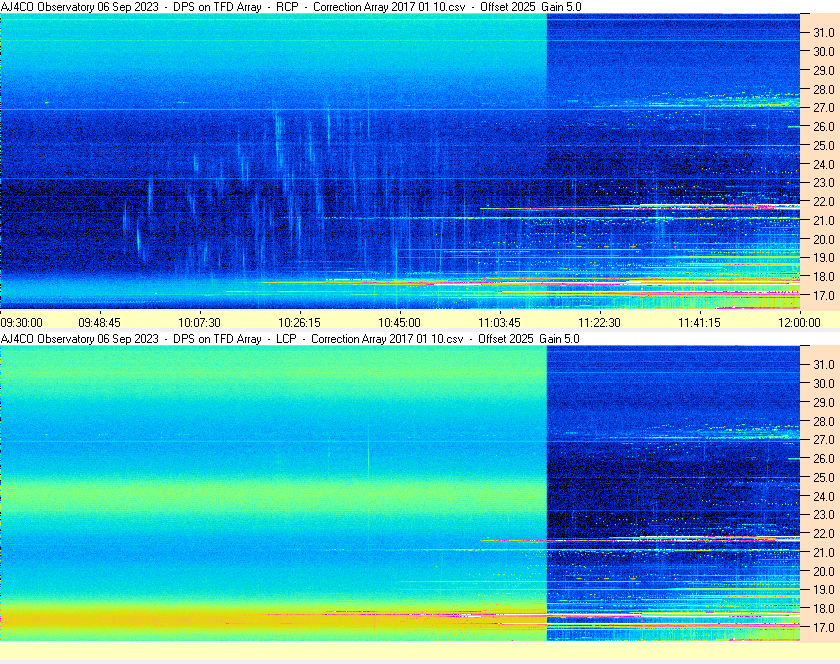Pick 23.0 frequency label on RCP chart
Image resolution: width=840 pixels, height=664 pixels.
[824, 183]
